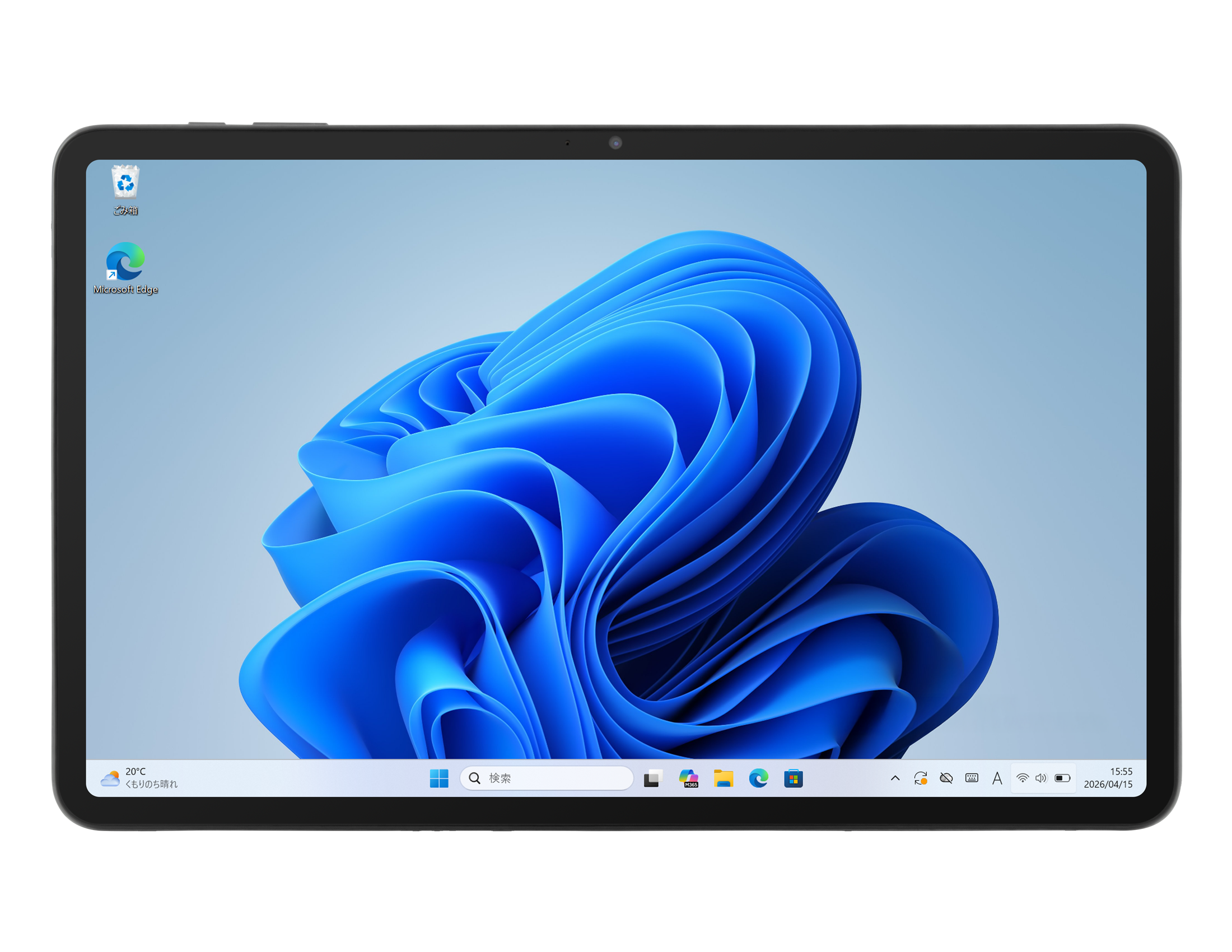Toggle the IME input mode A indicator
Image resolution: width=1232 pixels, height=952 pixels.
tap(997, 778)
